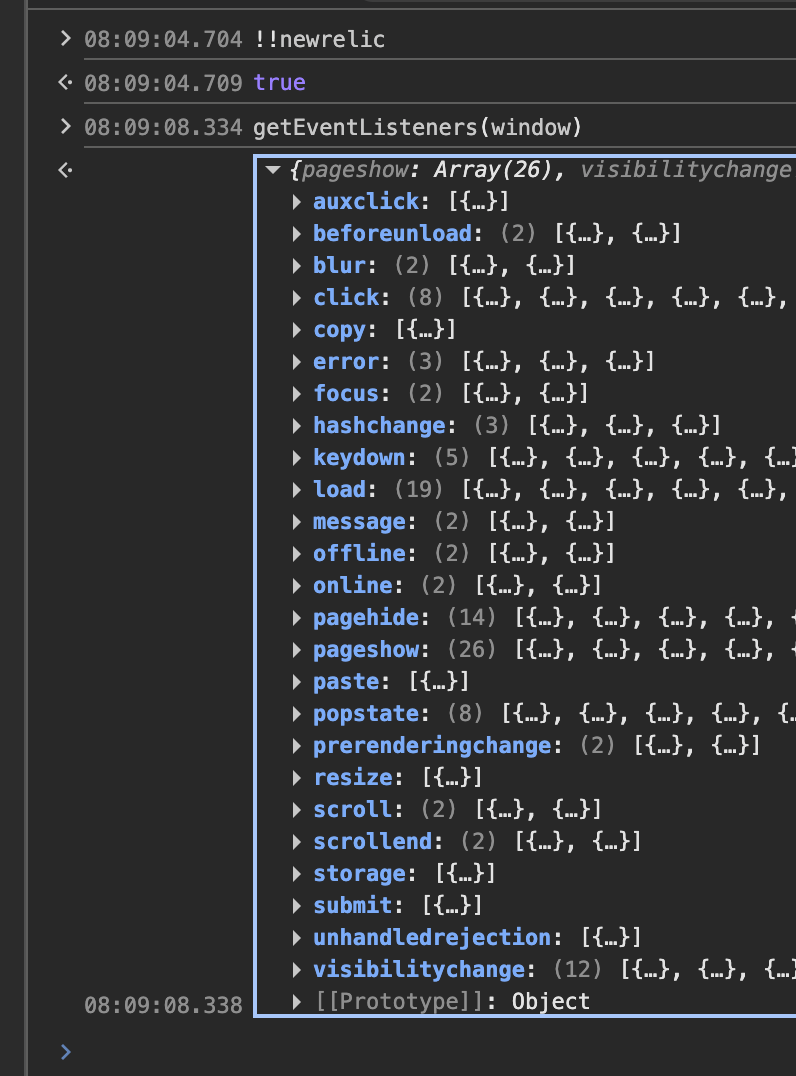796x1076 pixels.
Task: Expand the submit listeners triangle
Action: (x=296, y=906)
